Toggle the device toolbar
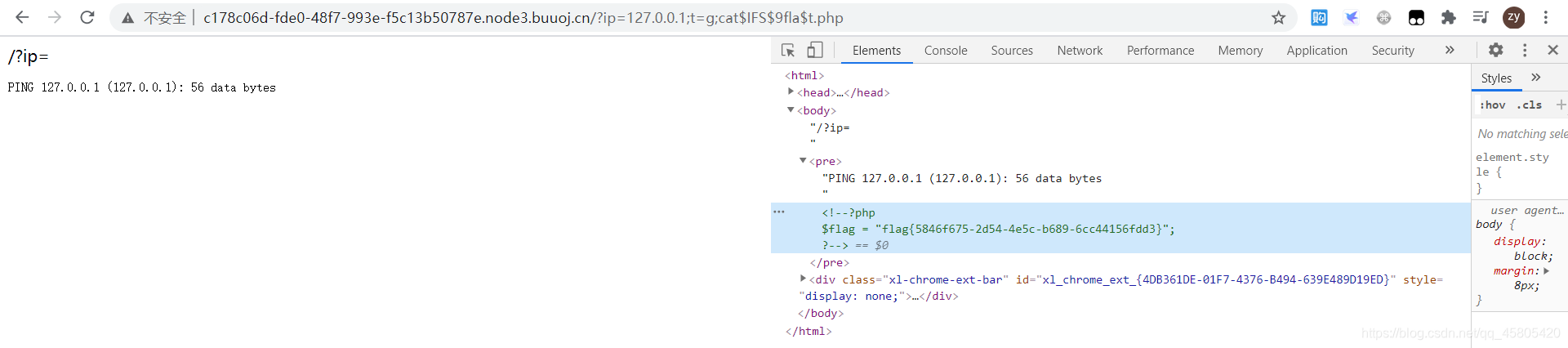The height and width of the screenshot is (348, 1568). click(x=815, y=50)
